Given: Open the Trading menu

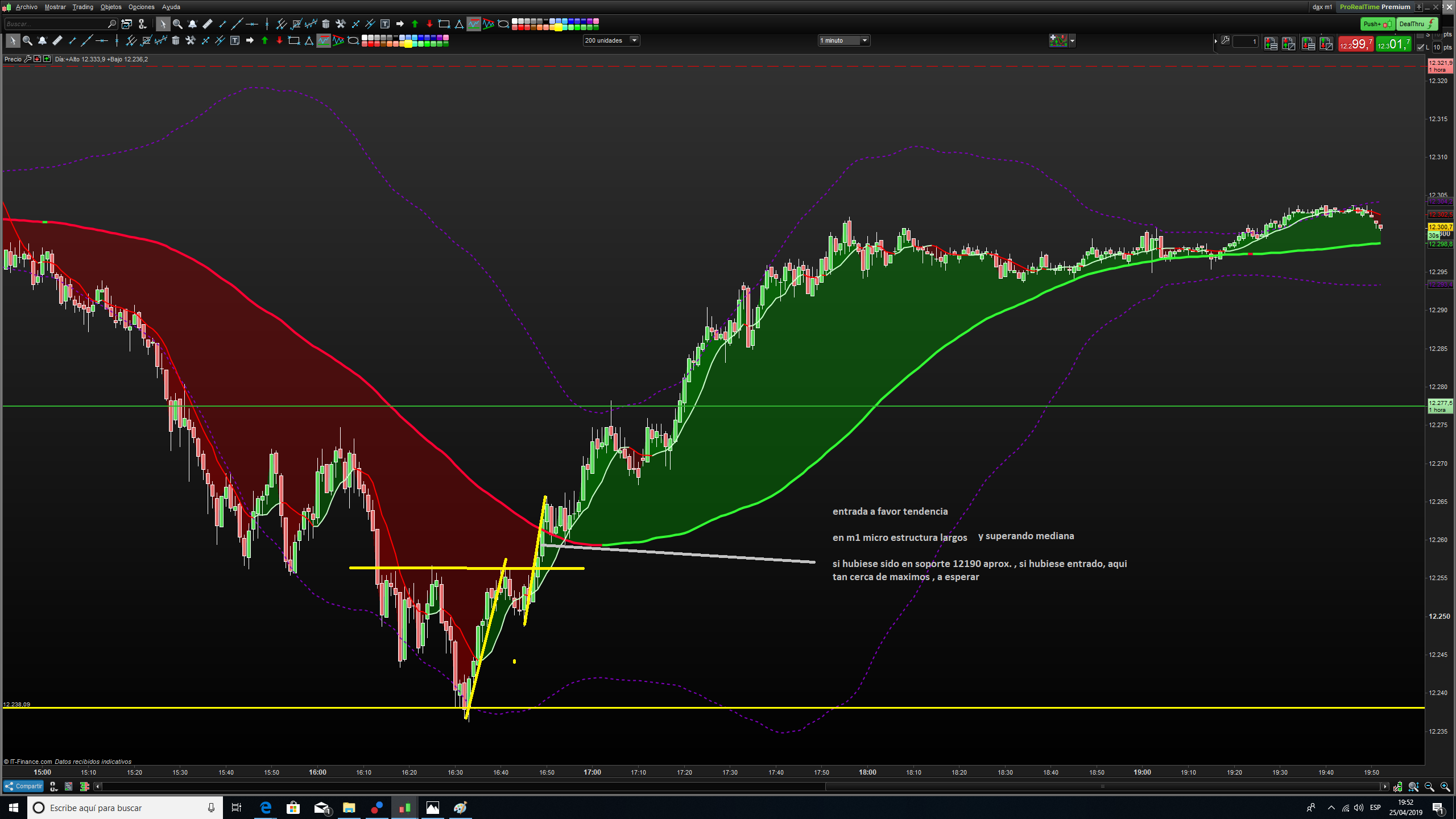Looking at the screenshot, I should [82, 7].
